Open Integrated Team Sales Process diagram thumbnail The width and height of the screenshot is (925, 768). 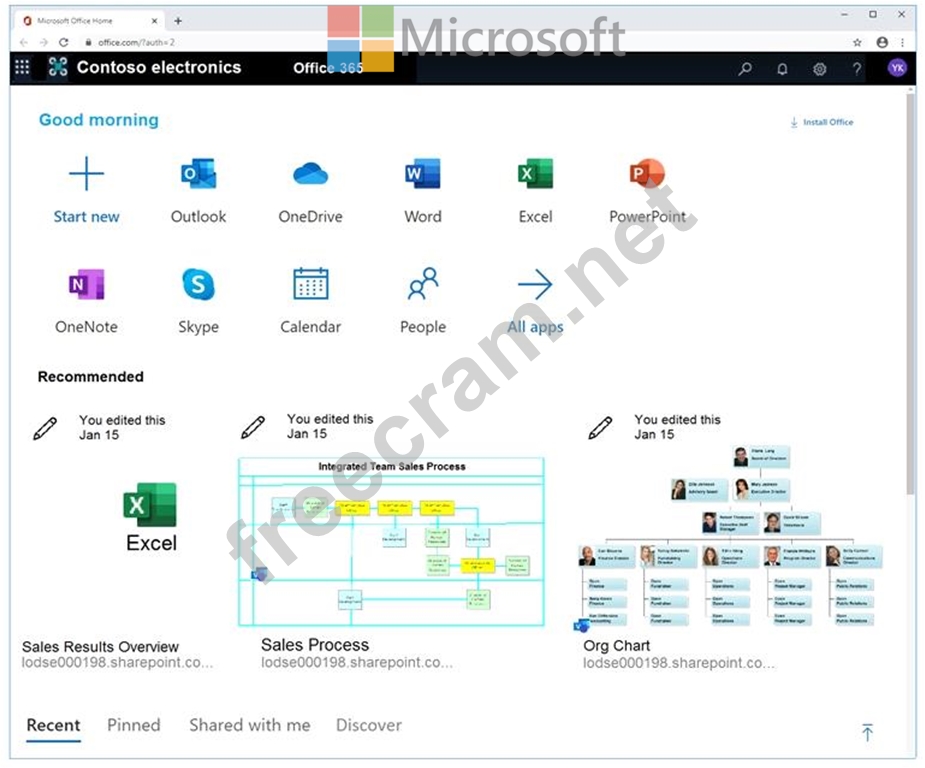click(x=391, y=541)
